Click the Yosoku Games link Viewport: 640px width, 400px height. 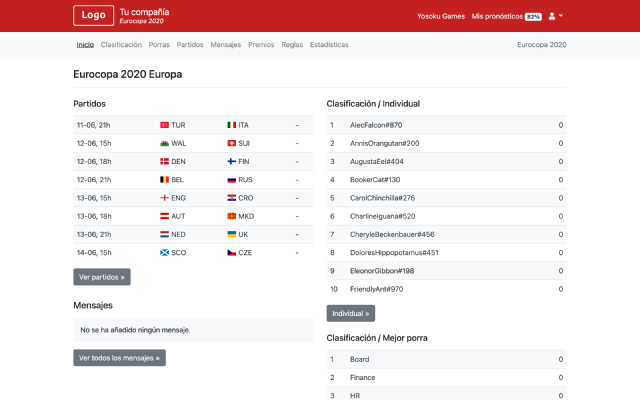tap(440, 17)
